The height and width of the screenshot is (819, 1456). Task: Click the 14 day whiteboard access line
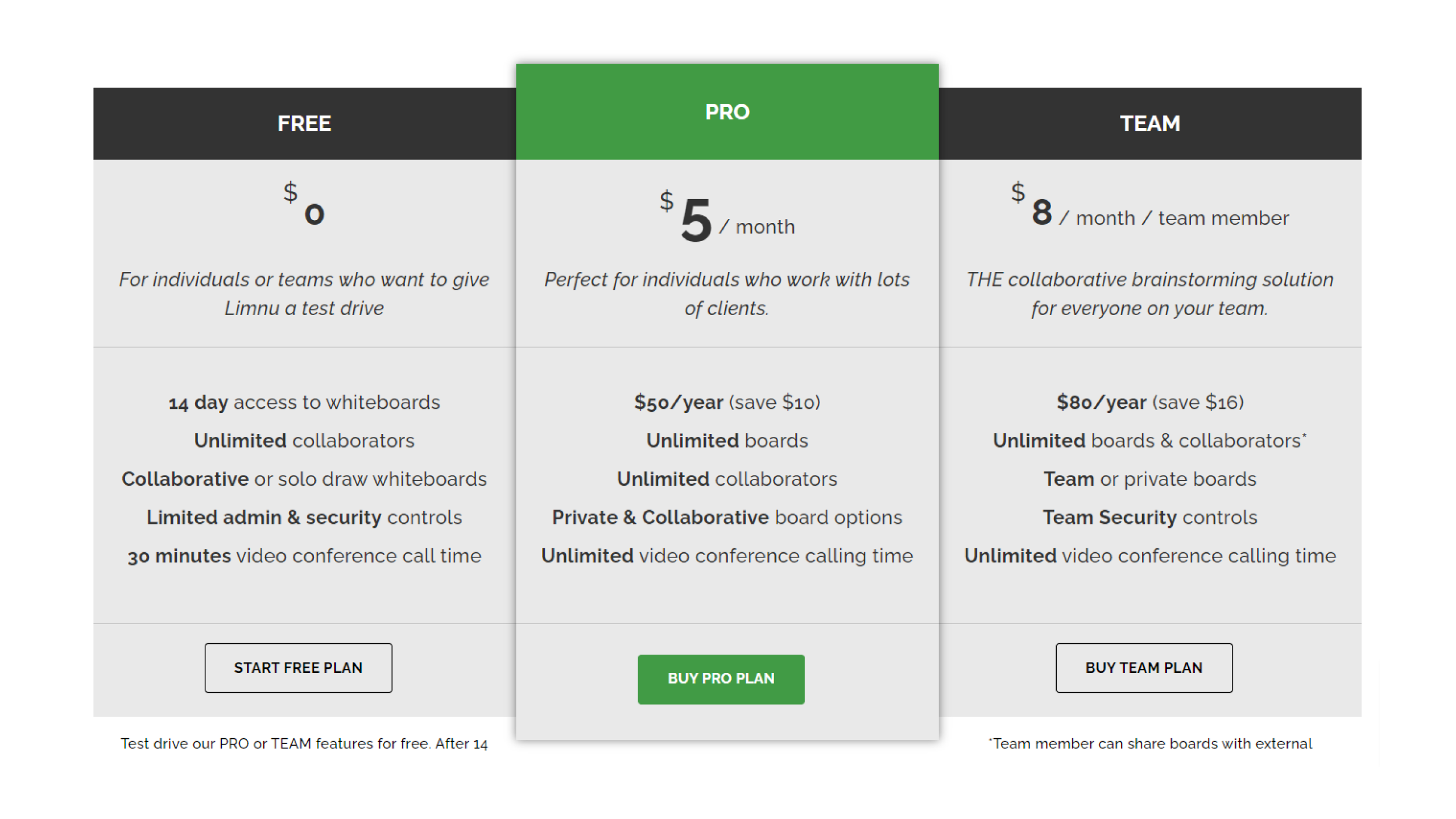point(304,402)
